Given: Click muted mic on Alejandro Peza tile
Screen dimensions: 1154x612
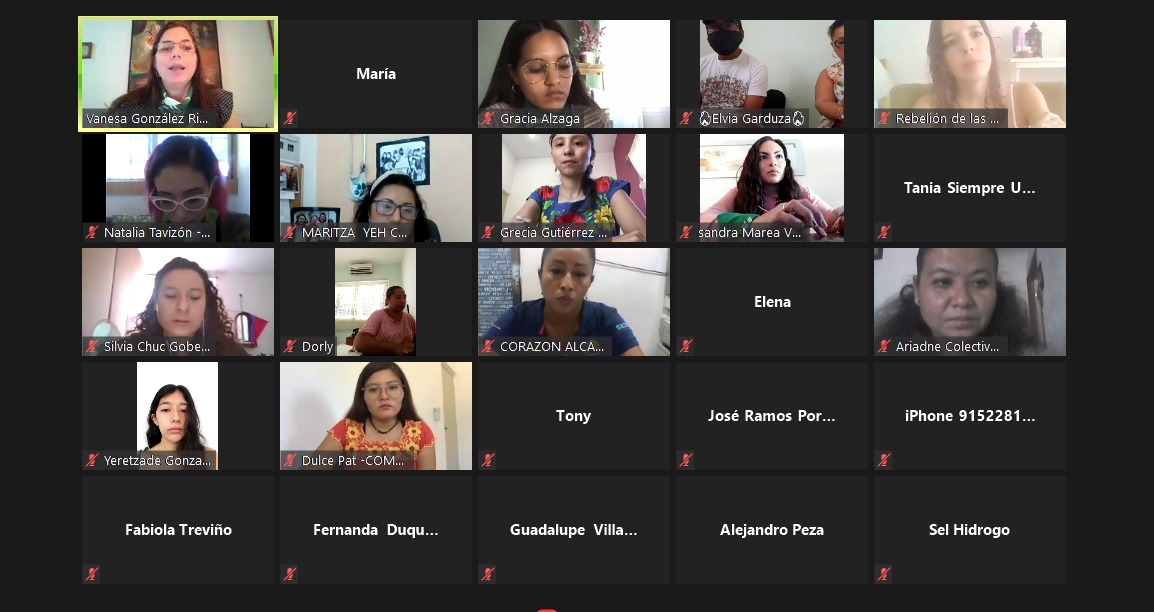Looking at the screenshot, I should click(686, 574).
